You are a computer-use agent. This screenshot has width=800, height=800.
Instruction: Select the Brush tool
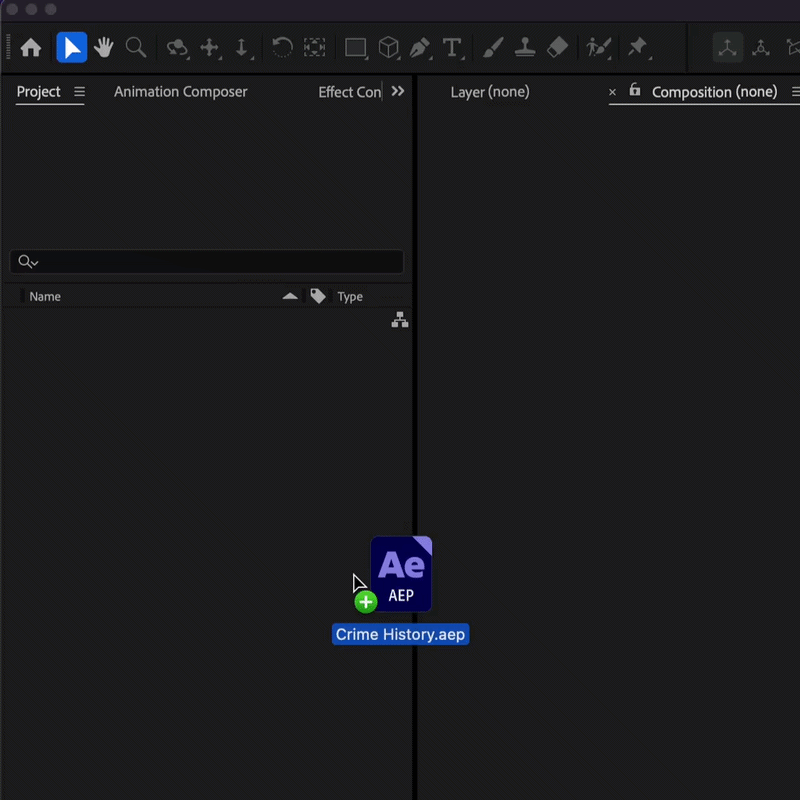(x=493, y=48)
